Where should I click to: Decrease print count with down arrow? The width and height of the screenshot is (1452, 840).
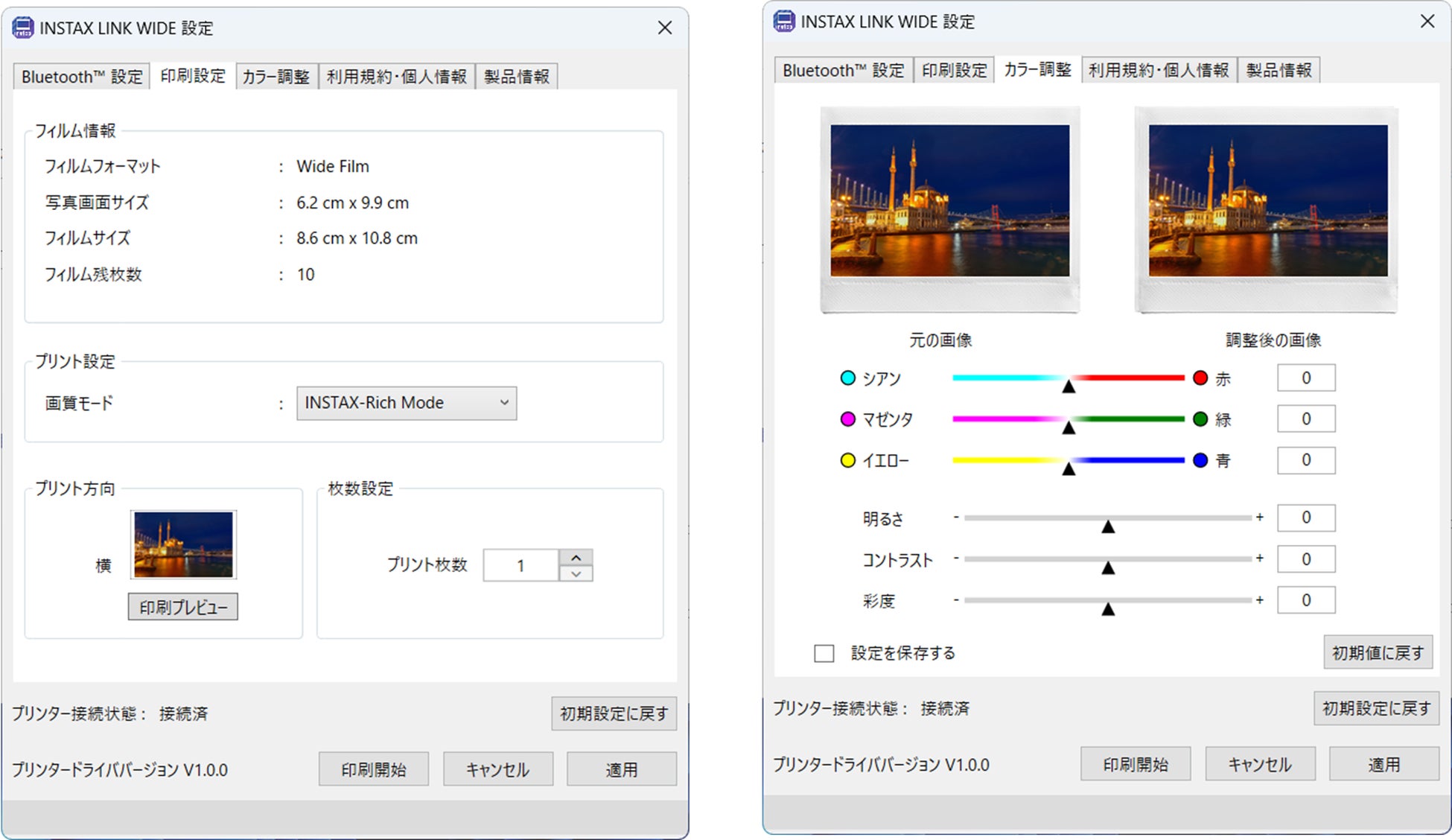(576, 574)
